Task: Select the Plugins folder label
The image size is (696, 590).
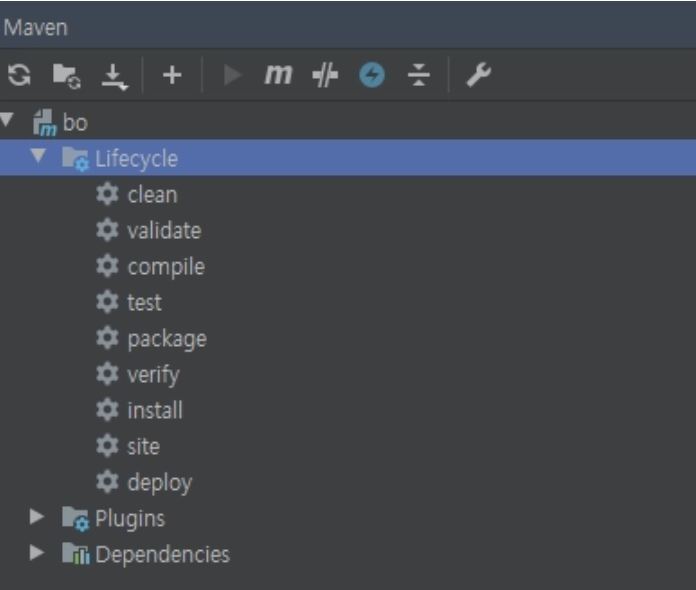Action: coord(130,519)
